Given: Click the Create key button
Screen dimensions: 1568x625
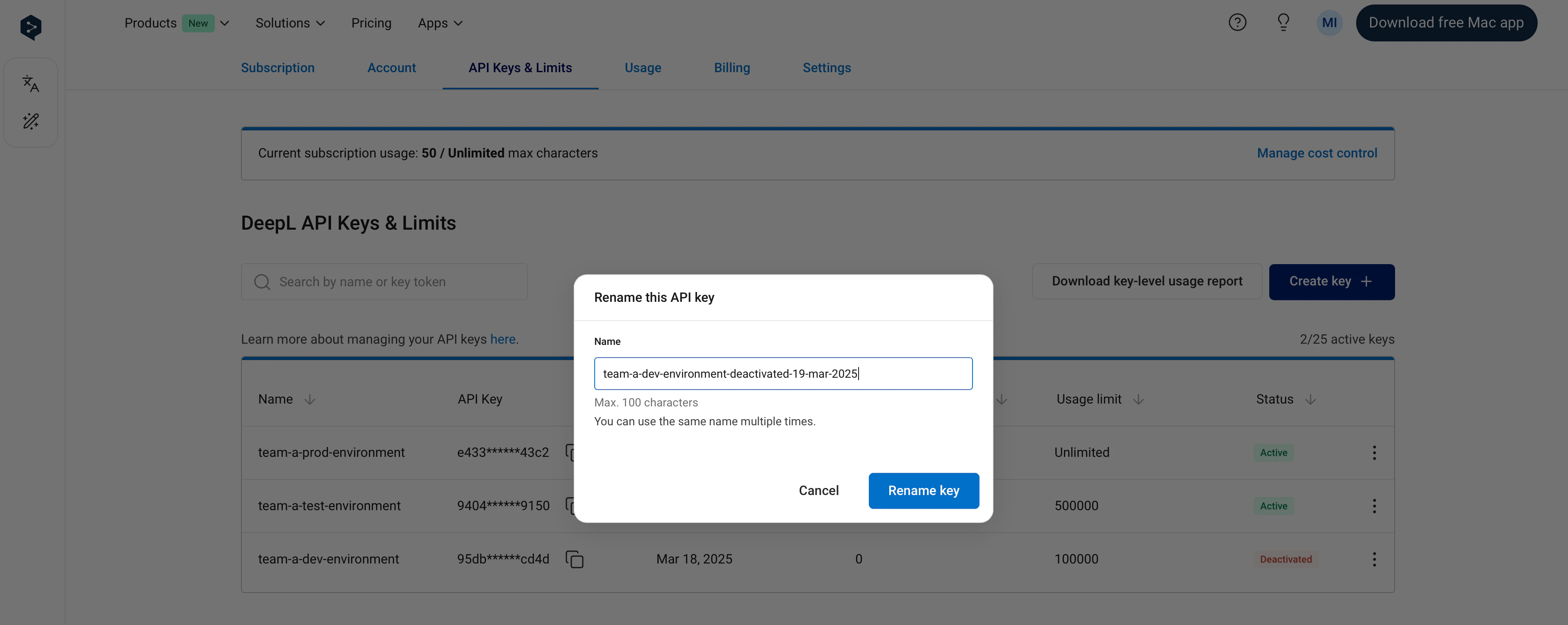Looking at the screenshot, I should 1331,281.
